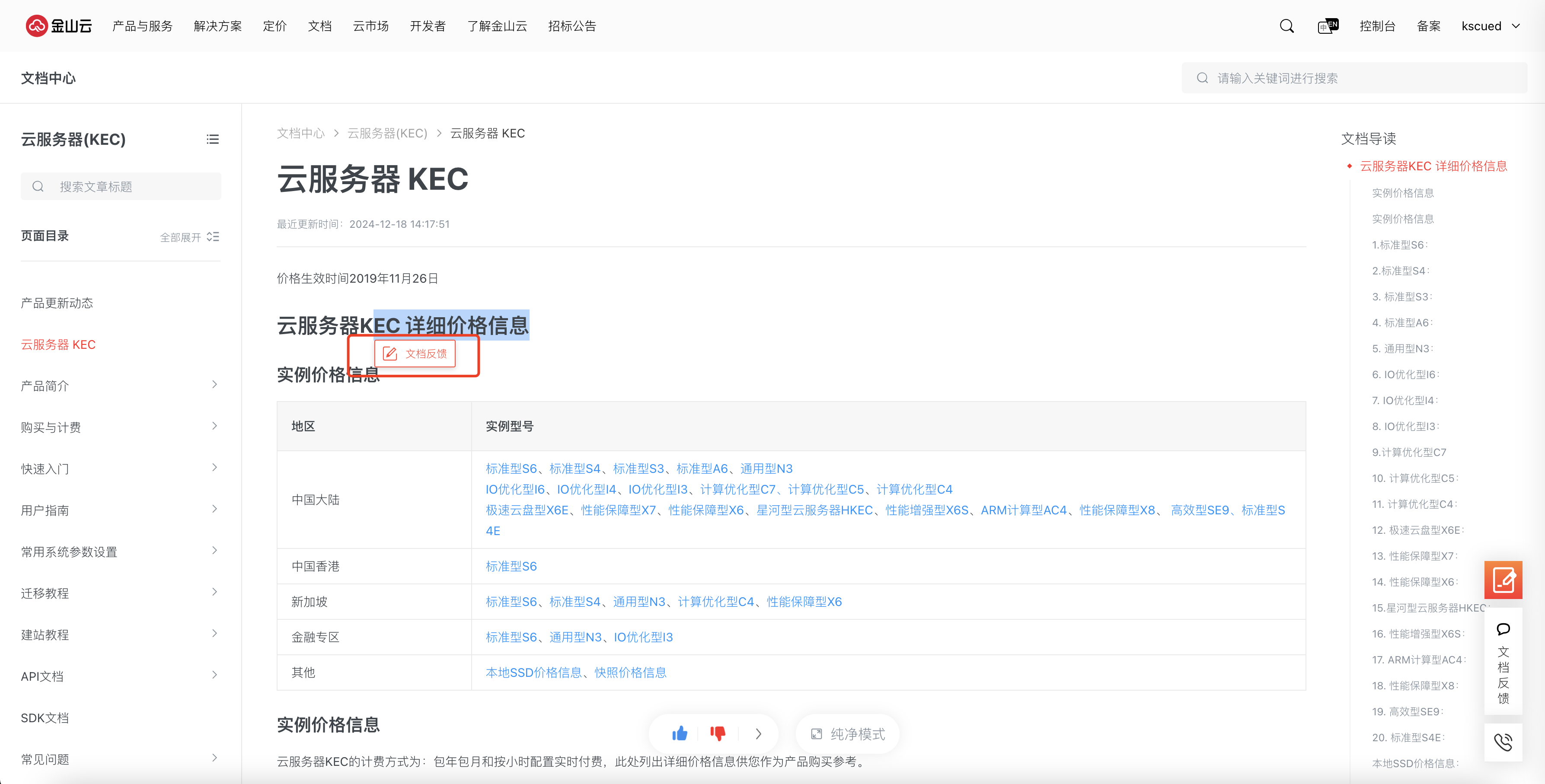
Task: Open the 定价 menu item
Action: pyautogui.click(x=274, y=26)
